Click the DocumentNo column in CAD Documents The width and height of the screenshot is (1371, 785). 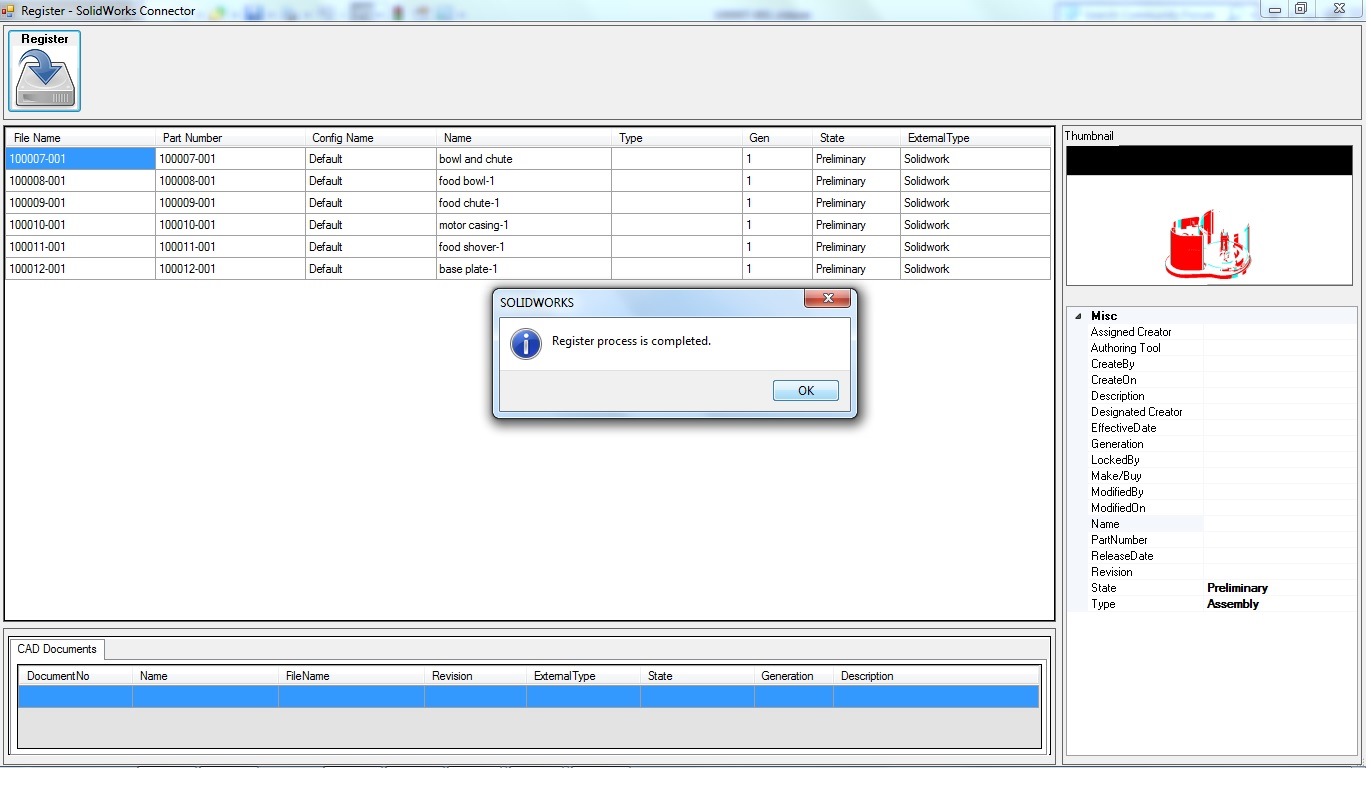tap(75, 676)
